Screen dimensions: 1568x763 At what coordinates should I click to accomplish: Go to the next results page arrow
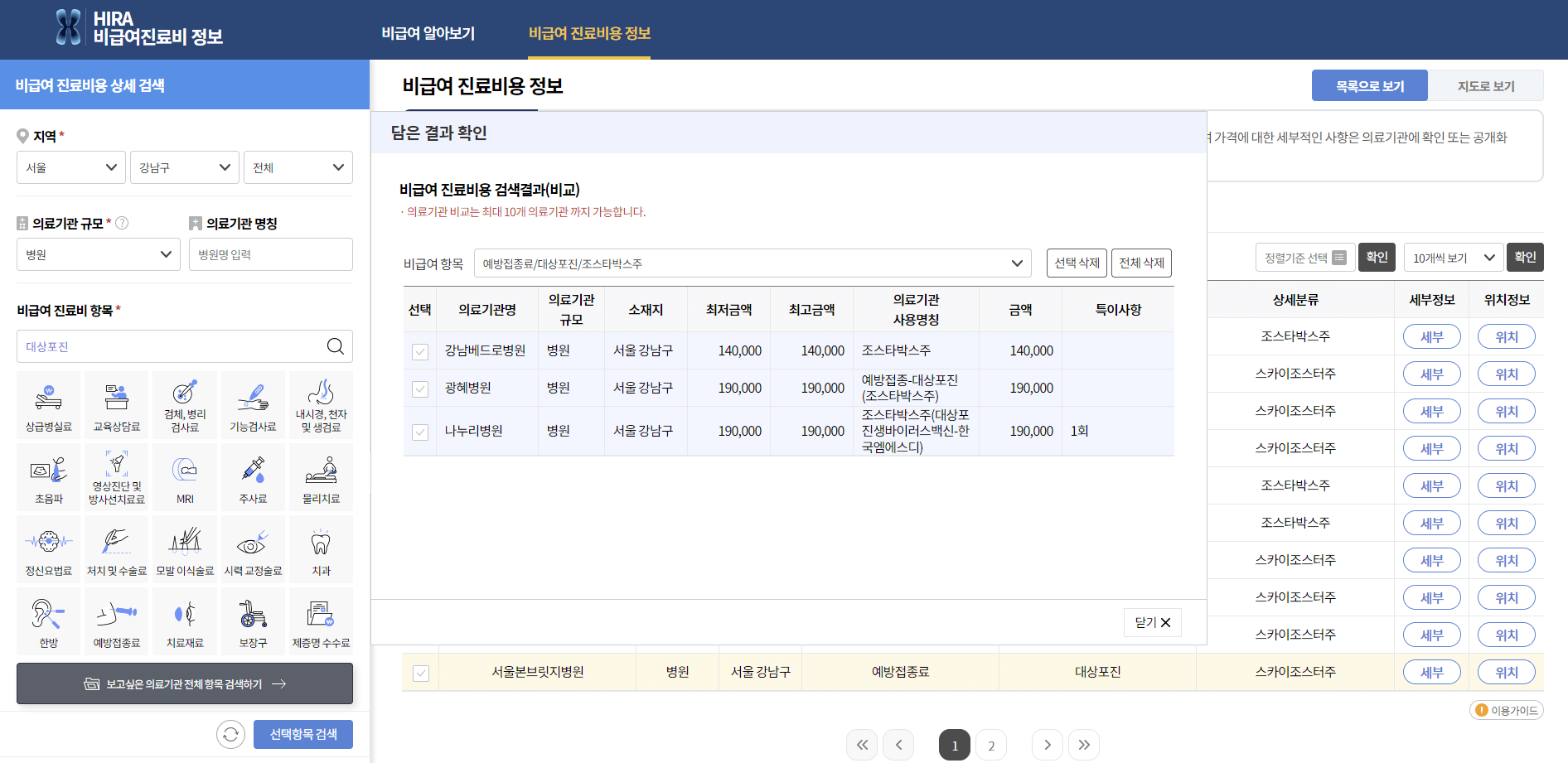(x=1048, y=745)
